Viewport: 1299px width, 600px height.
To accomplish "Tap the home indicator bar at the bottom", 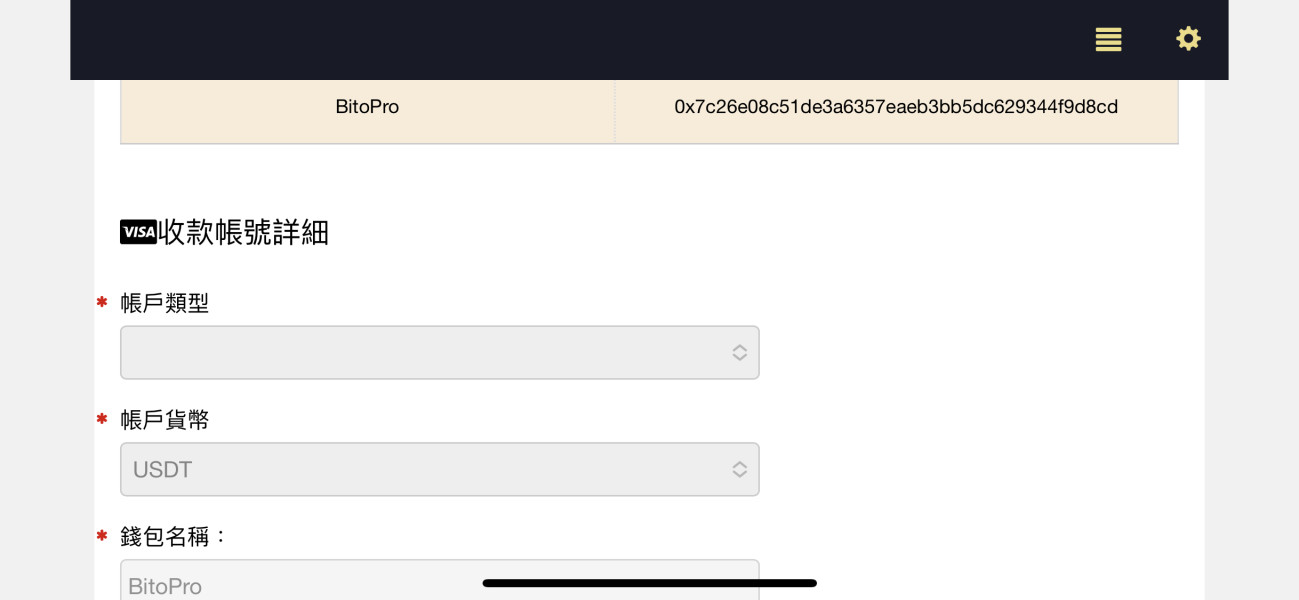I will [649, 583].
